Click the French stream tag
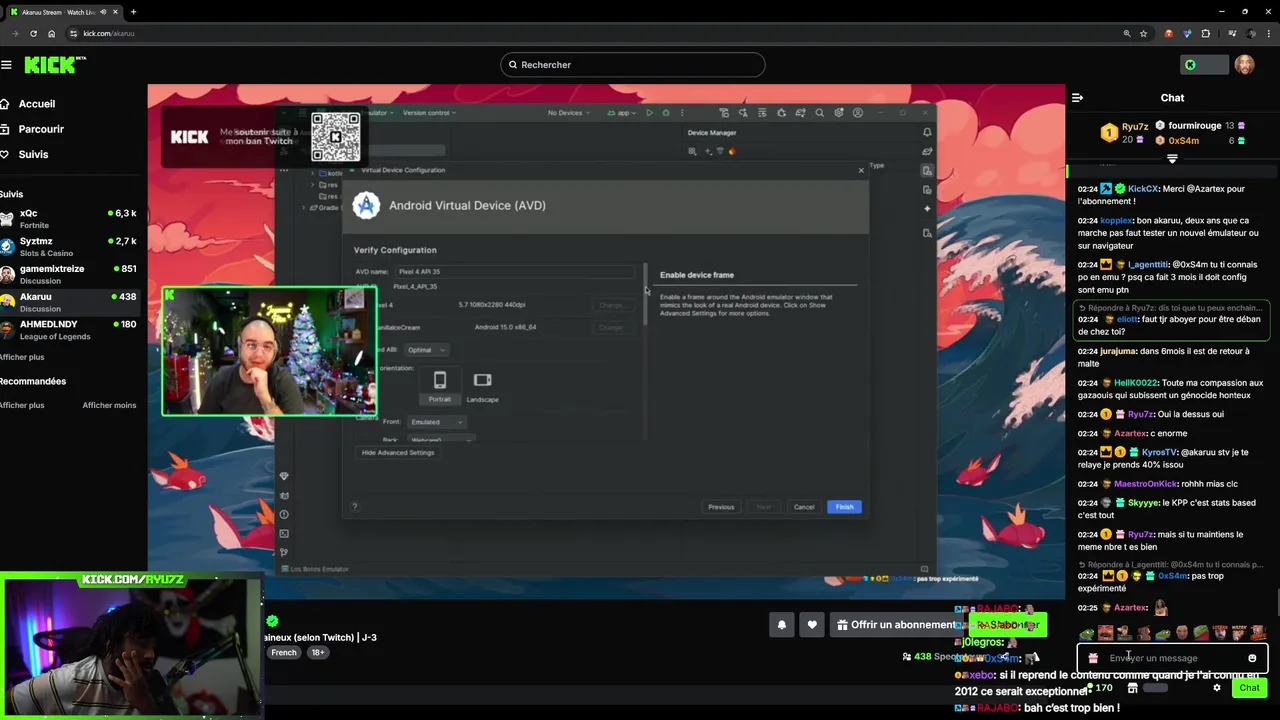Viewport: 1280px width, 720px height. click(x=284, y=653)
